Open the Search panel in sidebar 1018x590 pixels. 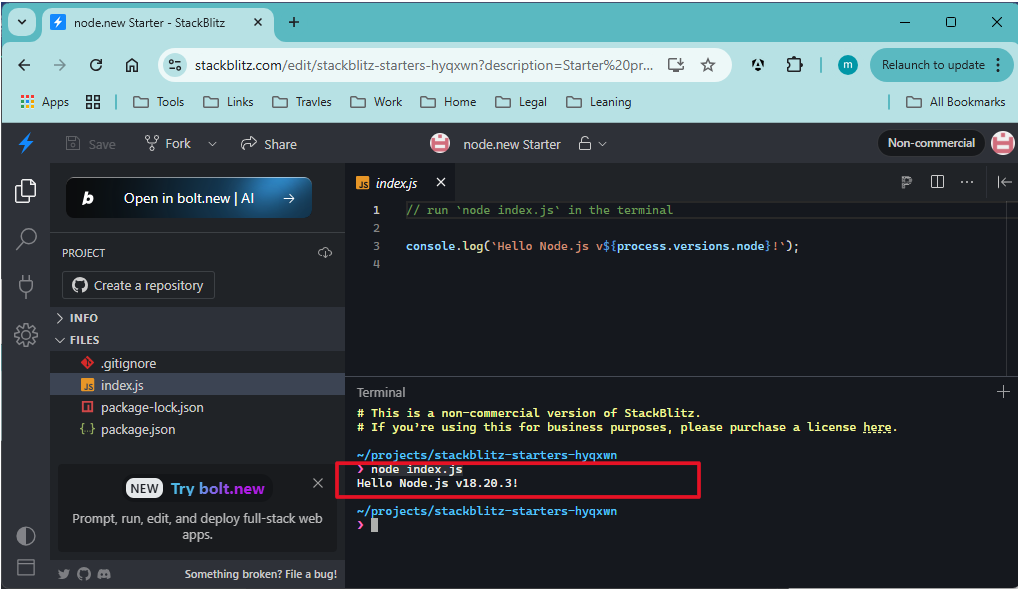point(26,238)
